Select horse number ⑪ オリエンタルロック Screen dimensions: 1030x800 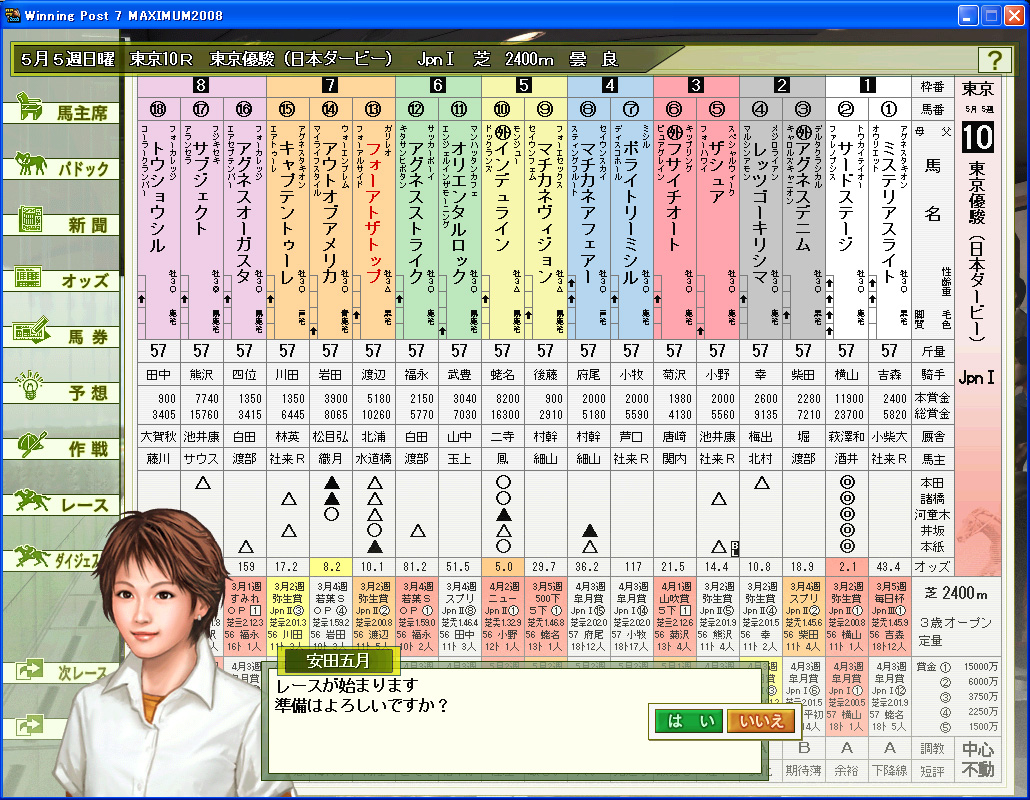click(x=459, y=230)
